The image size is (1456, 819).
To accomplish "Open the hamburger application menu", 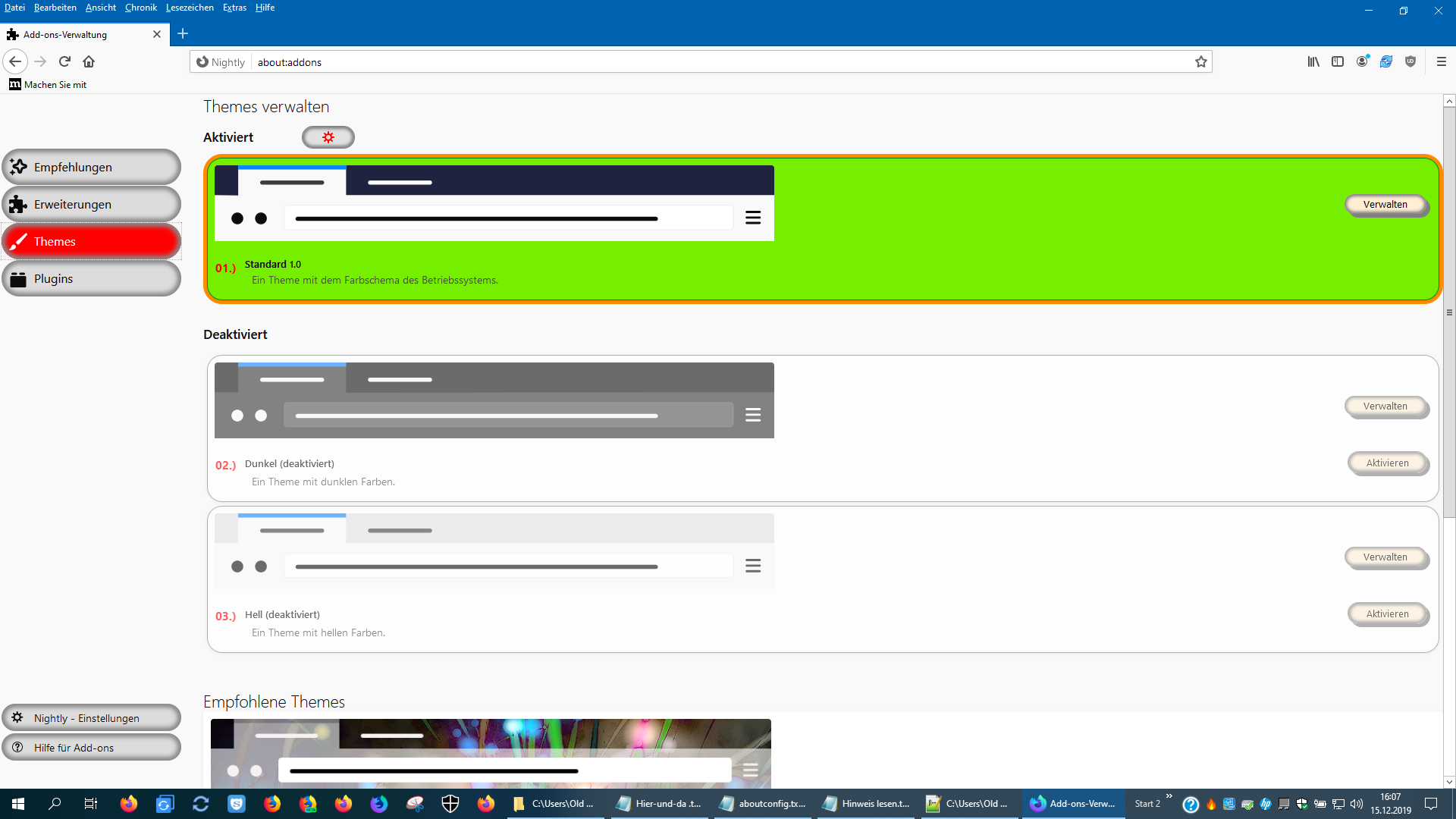I will (x=1442, y=61).
